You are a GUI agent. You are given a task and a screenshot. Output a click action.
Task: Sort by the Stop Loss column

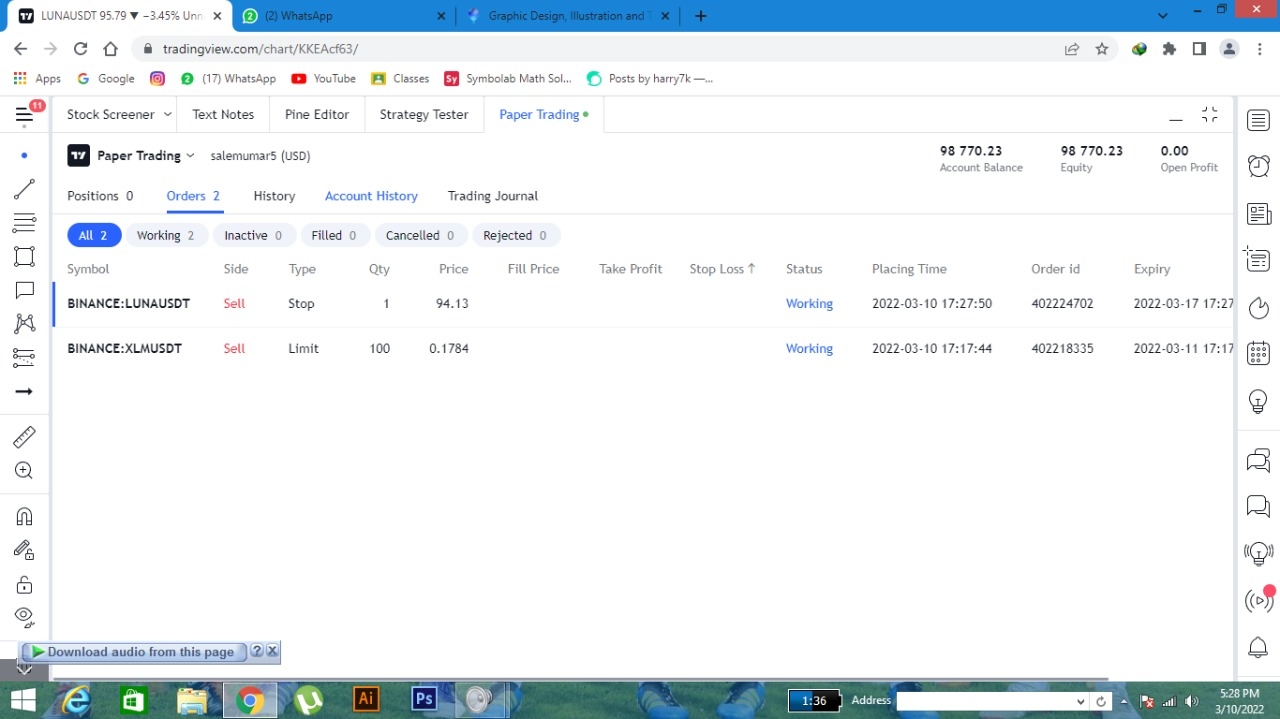click(722, 269)
